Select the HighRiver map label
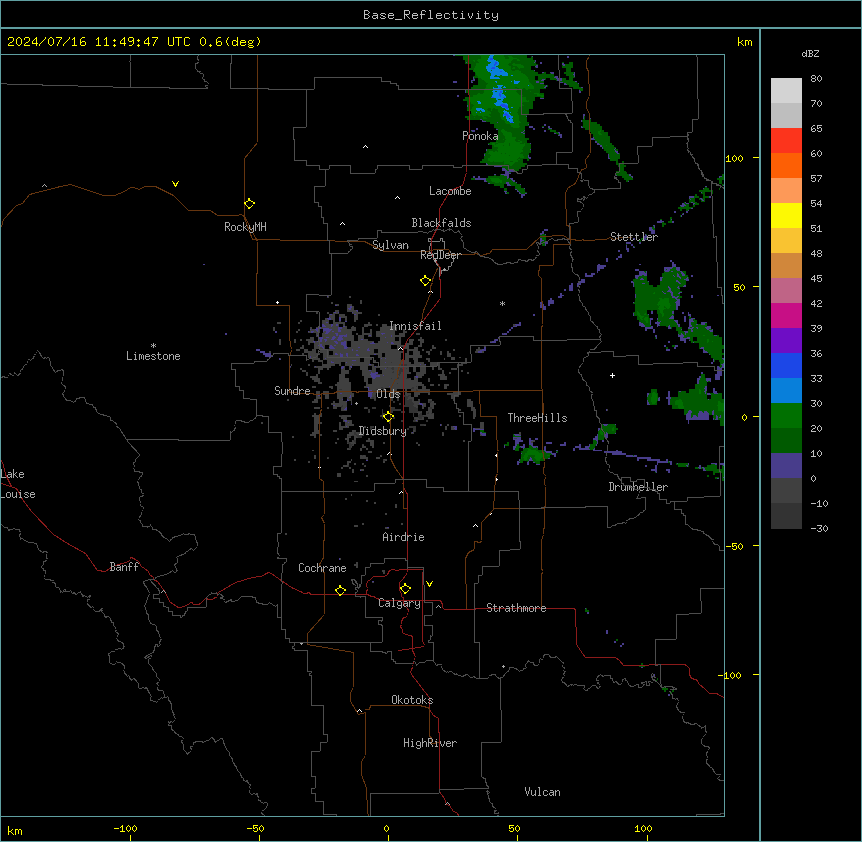This screenshot has height=842, width=862. [430, 743]
